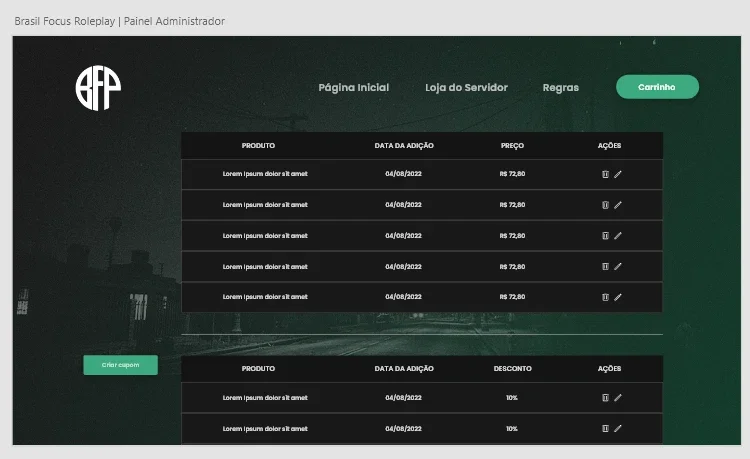The image size is (750, 459).
Task: Select the DESCONTO column header
Action: click(x=512, y=369)
